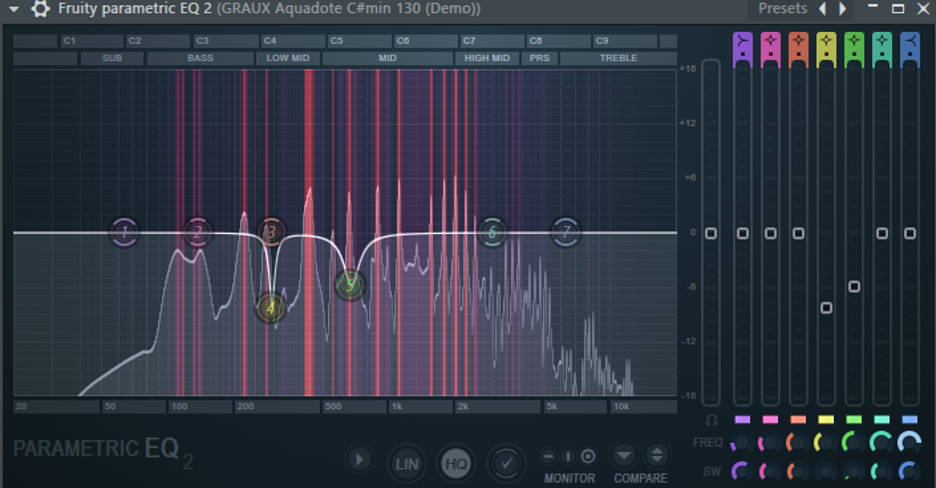Select band 3 node on EQ graph
This screenshot has width=936, height=488.
coord(271,231)
